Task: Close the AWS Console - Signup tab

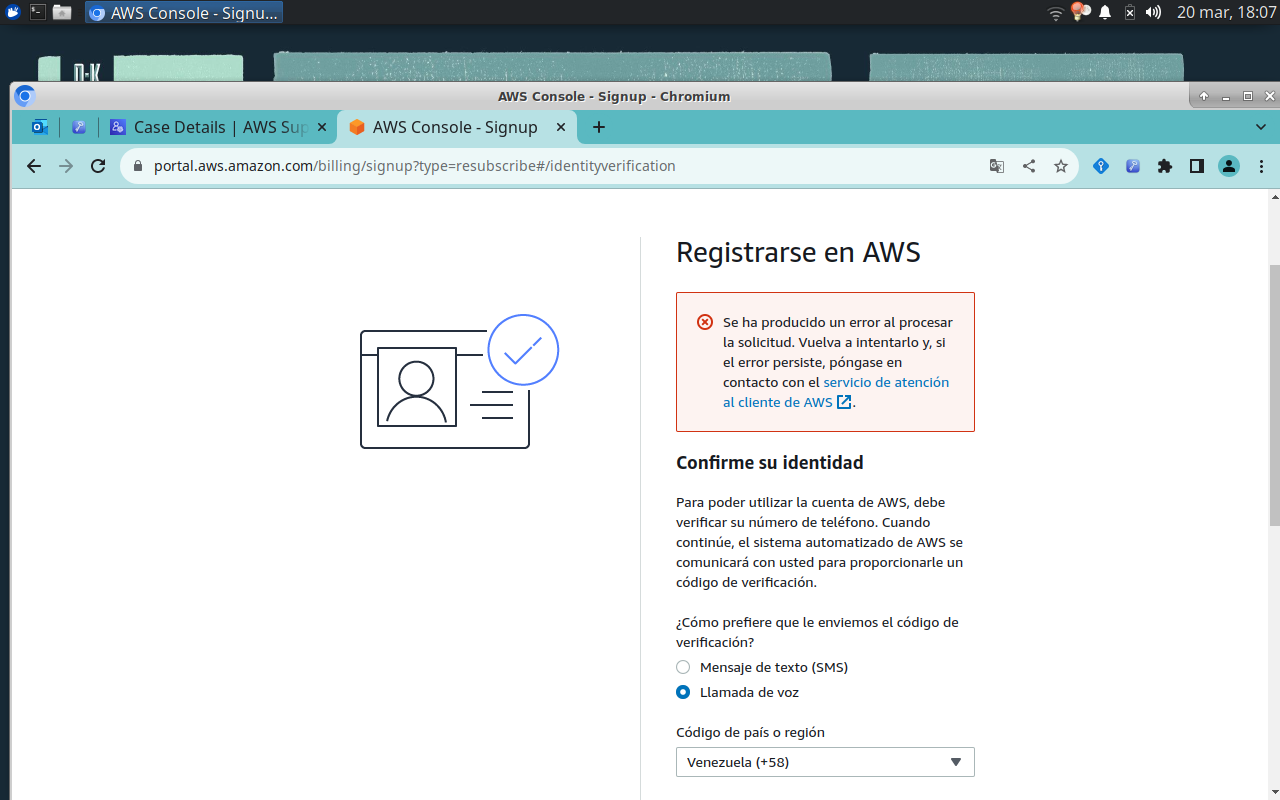Action: point(561,127)
